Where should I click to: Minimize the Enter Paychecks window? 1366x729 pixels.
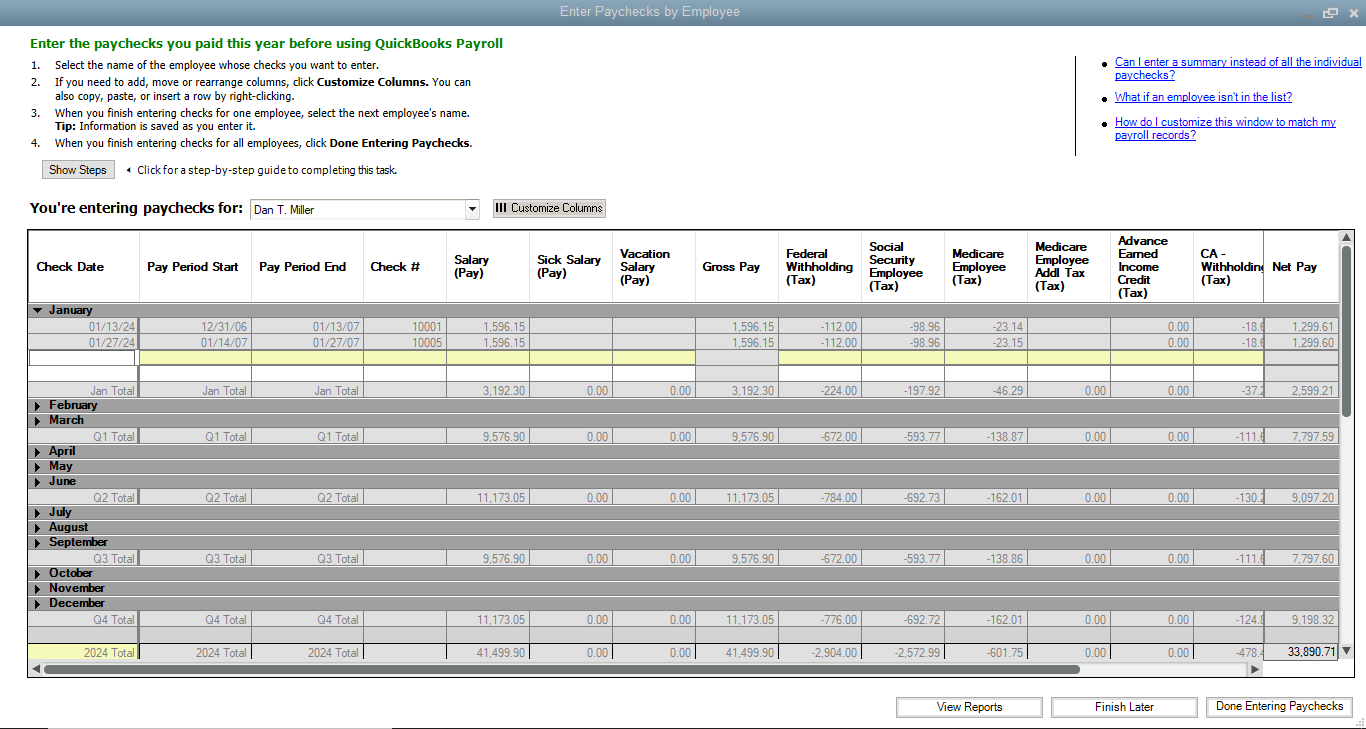[x=1310, y=14]
